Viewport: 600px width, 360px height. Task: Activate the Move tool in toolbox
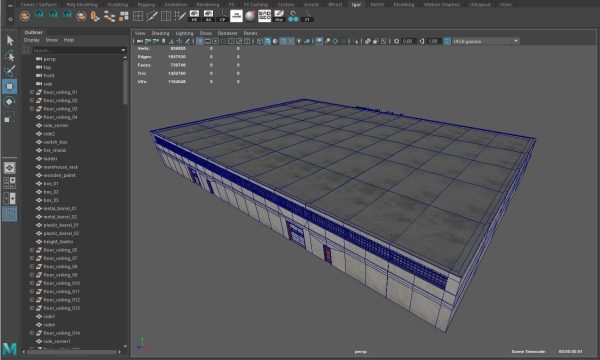(x=10, y=86)
